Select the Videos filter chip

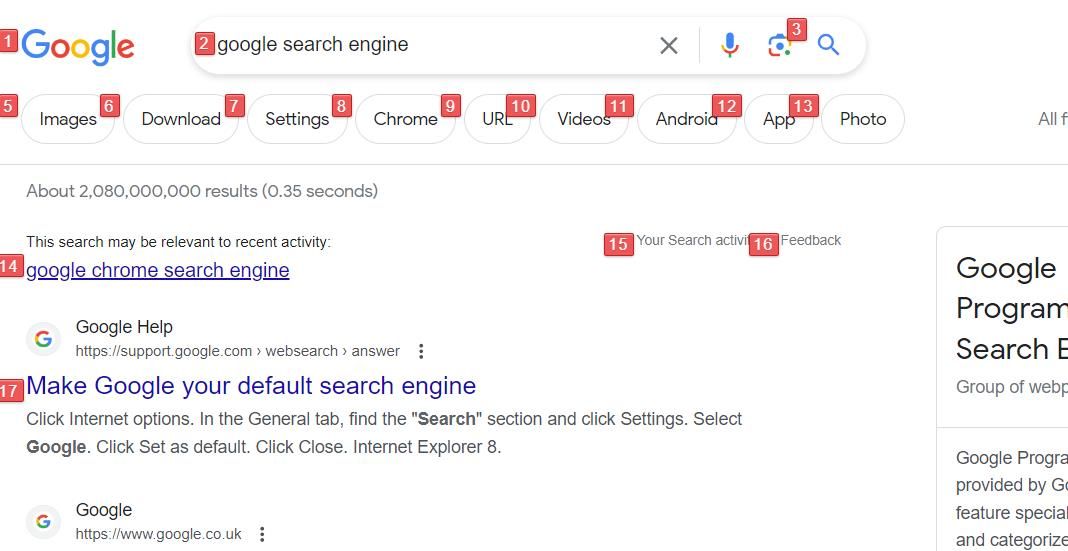[584, 119]
